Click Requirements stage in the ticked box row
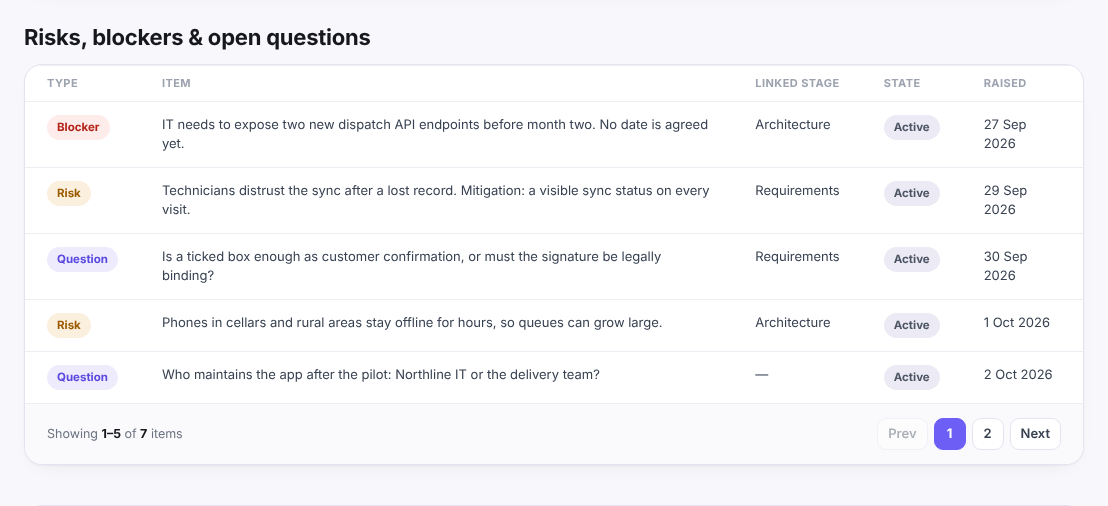Viewport: 1108px width, 506px height. click(x=797, y=257)
